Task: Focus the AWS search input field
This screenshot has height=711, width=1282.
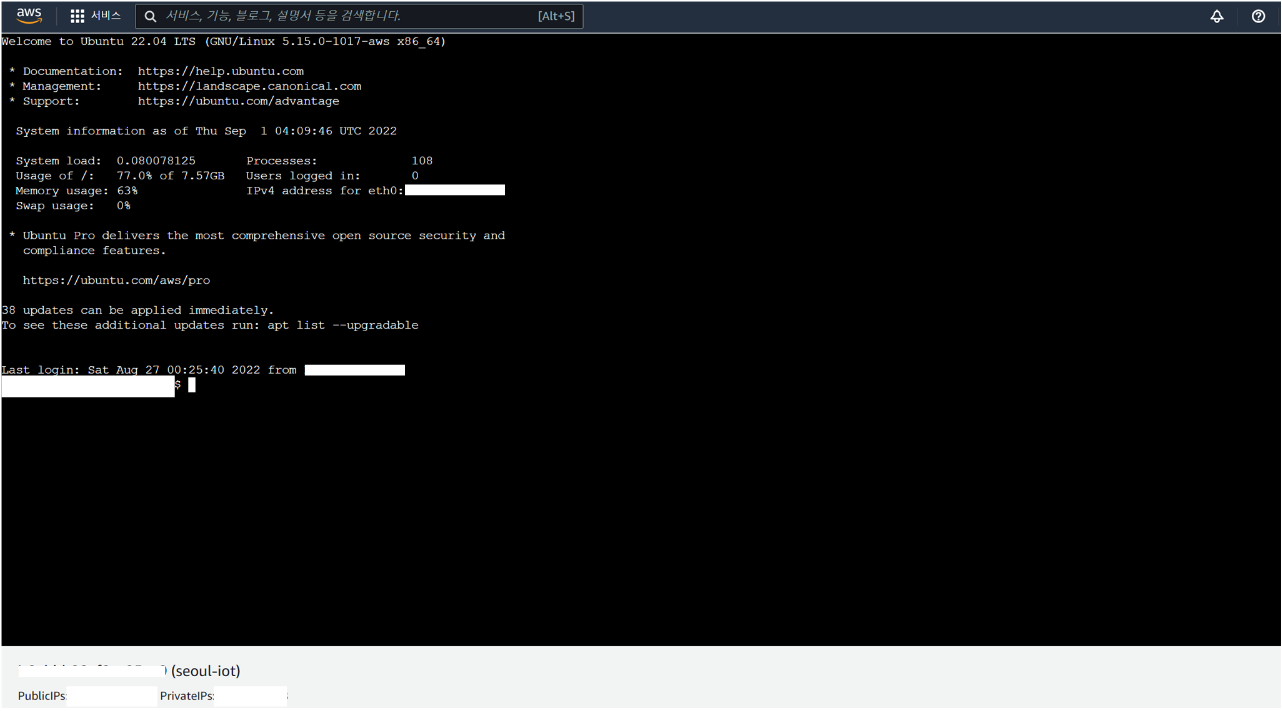Action: coord(359,16)
